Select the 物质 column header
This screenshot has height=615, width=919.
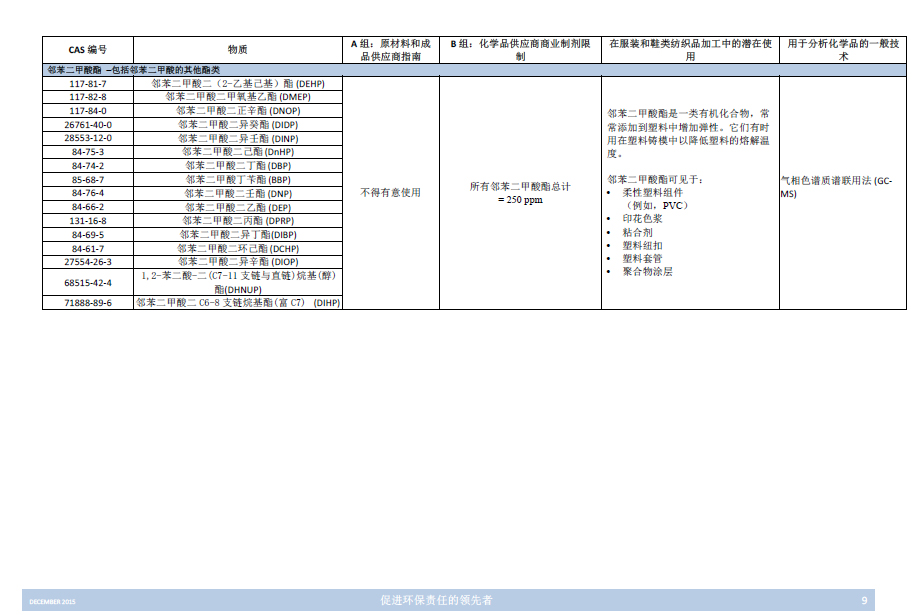click(x=237, y=50)
